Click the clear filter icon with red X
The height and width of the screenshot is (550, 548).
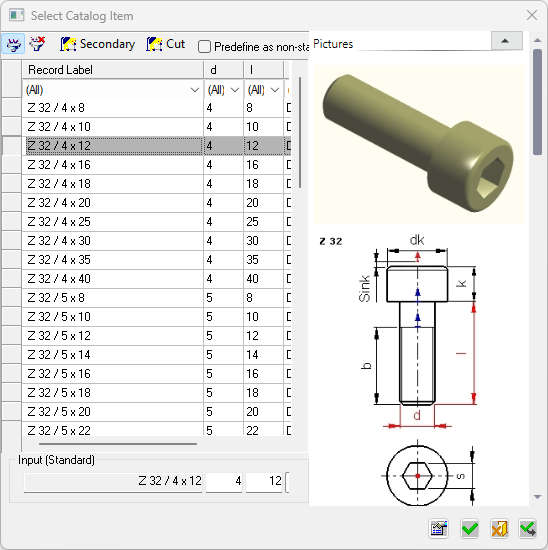[37, 44]
